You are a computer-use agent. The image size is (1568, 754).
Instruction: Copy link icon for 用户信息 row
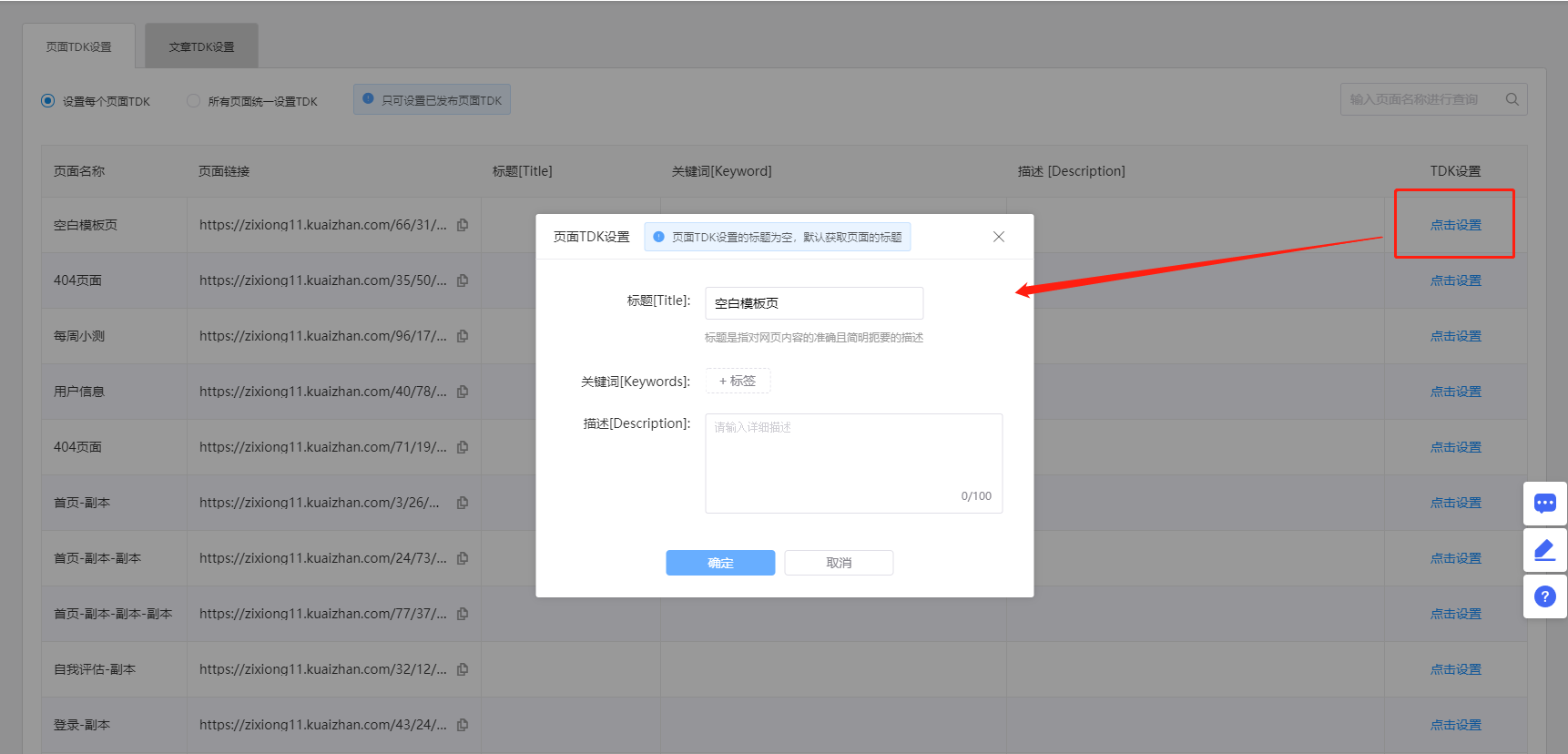[x=463, y=392]
